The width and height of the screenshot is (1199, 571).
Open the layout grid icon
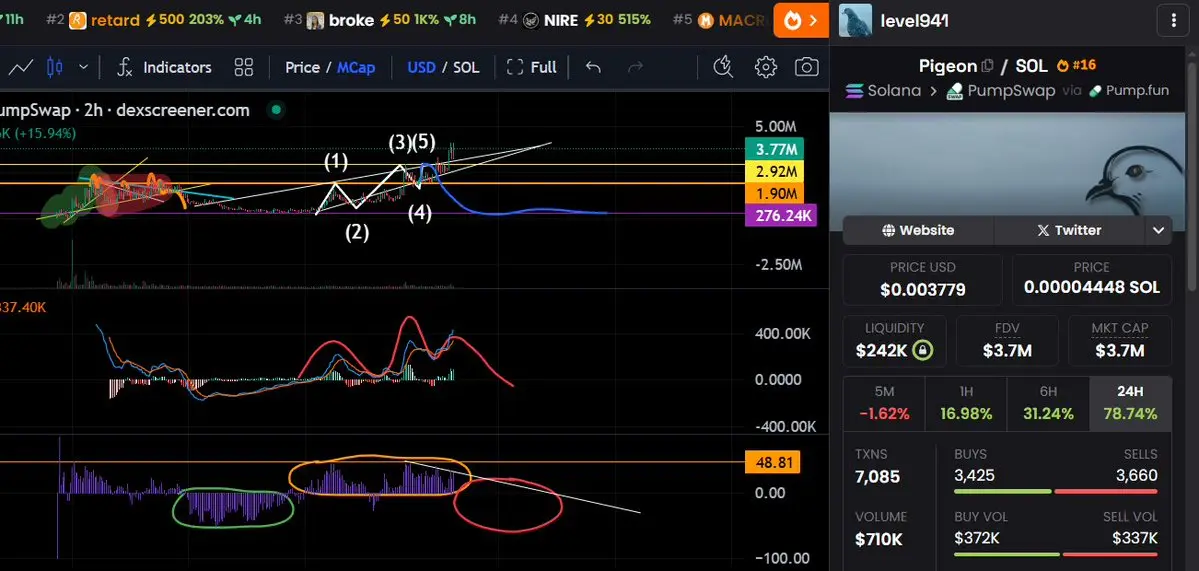pos(244,67)
